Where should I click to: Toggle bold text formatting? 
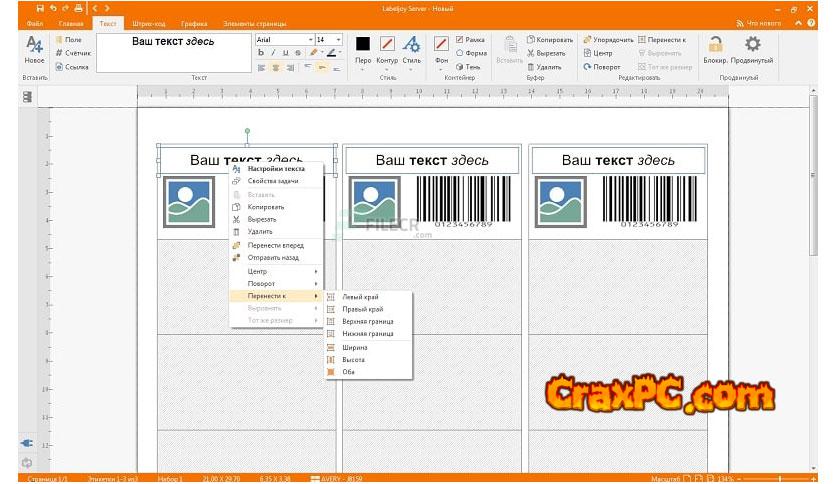click(x=261, y=53)
